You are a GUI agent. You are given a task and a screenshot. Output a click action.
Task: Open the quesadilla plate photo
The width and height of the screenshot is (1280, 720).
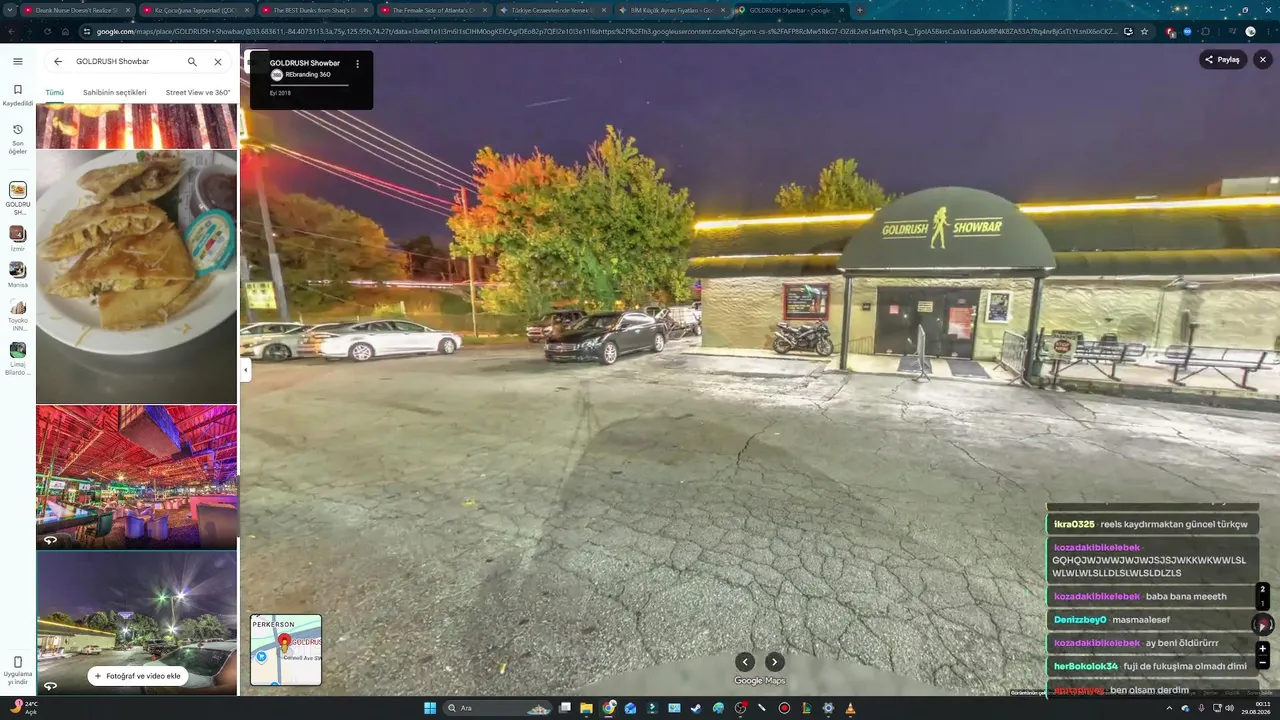(137, 276)
